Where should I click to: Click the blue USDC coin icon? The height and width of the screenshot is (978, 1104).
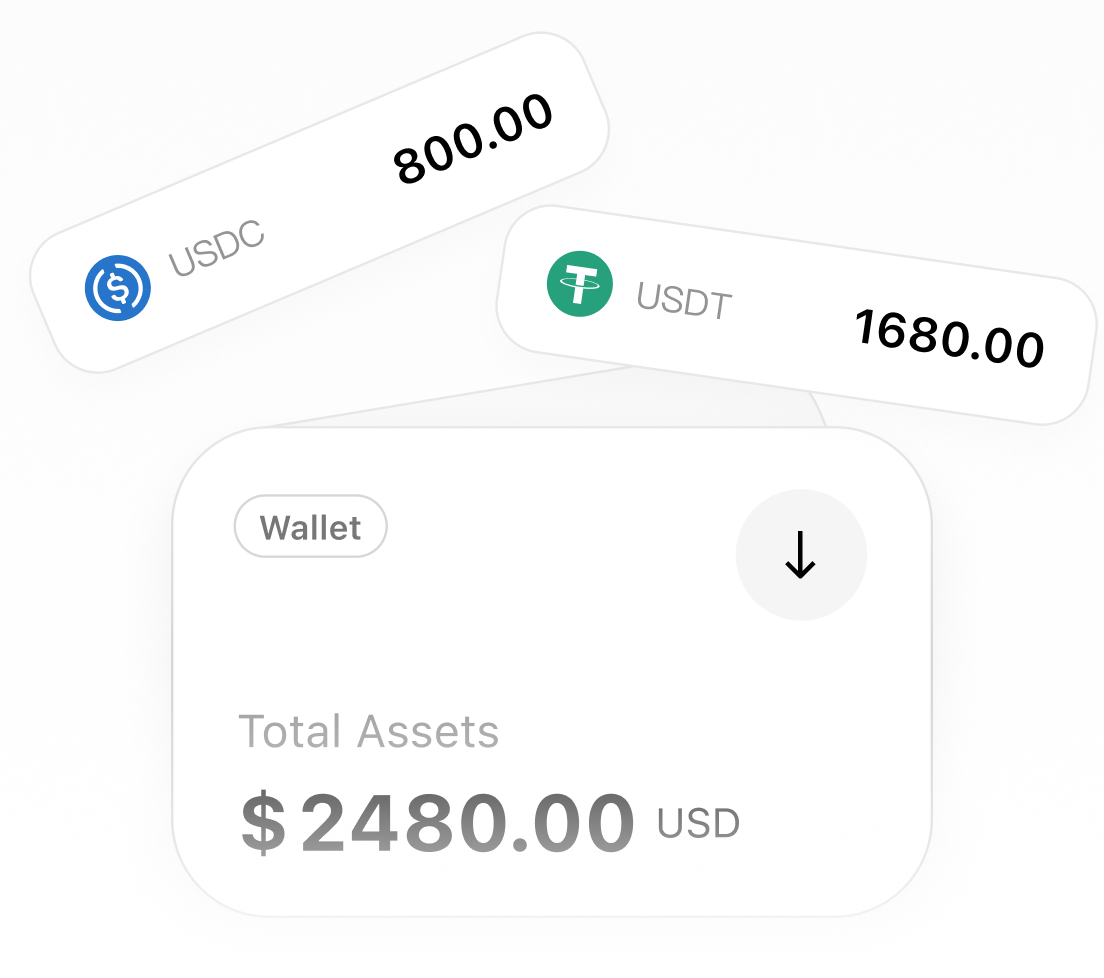coord(118,288)
